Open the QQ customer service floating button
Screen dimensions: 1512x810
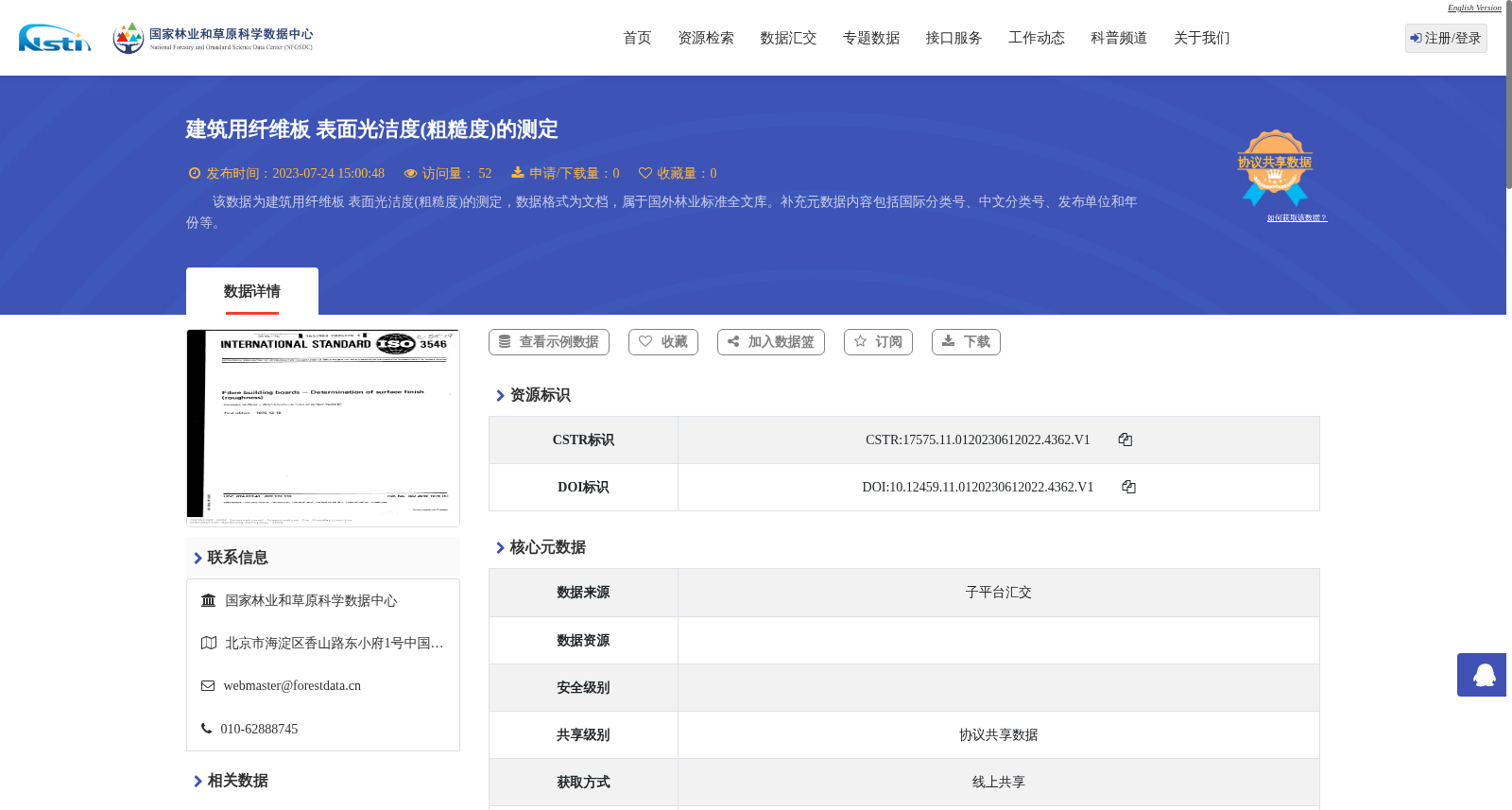pos(1482,675)
